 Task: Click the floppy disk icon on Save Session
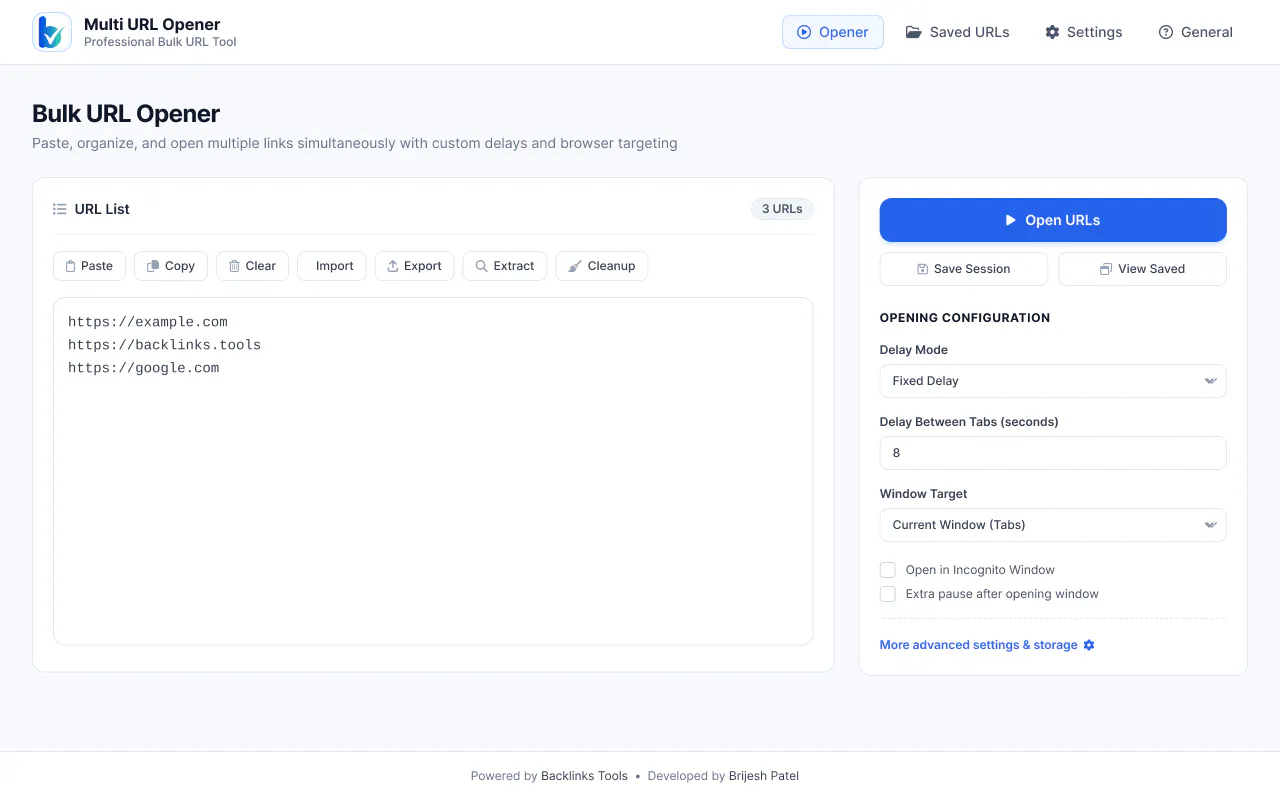coord(923,269)
